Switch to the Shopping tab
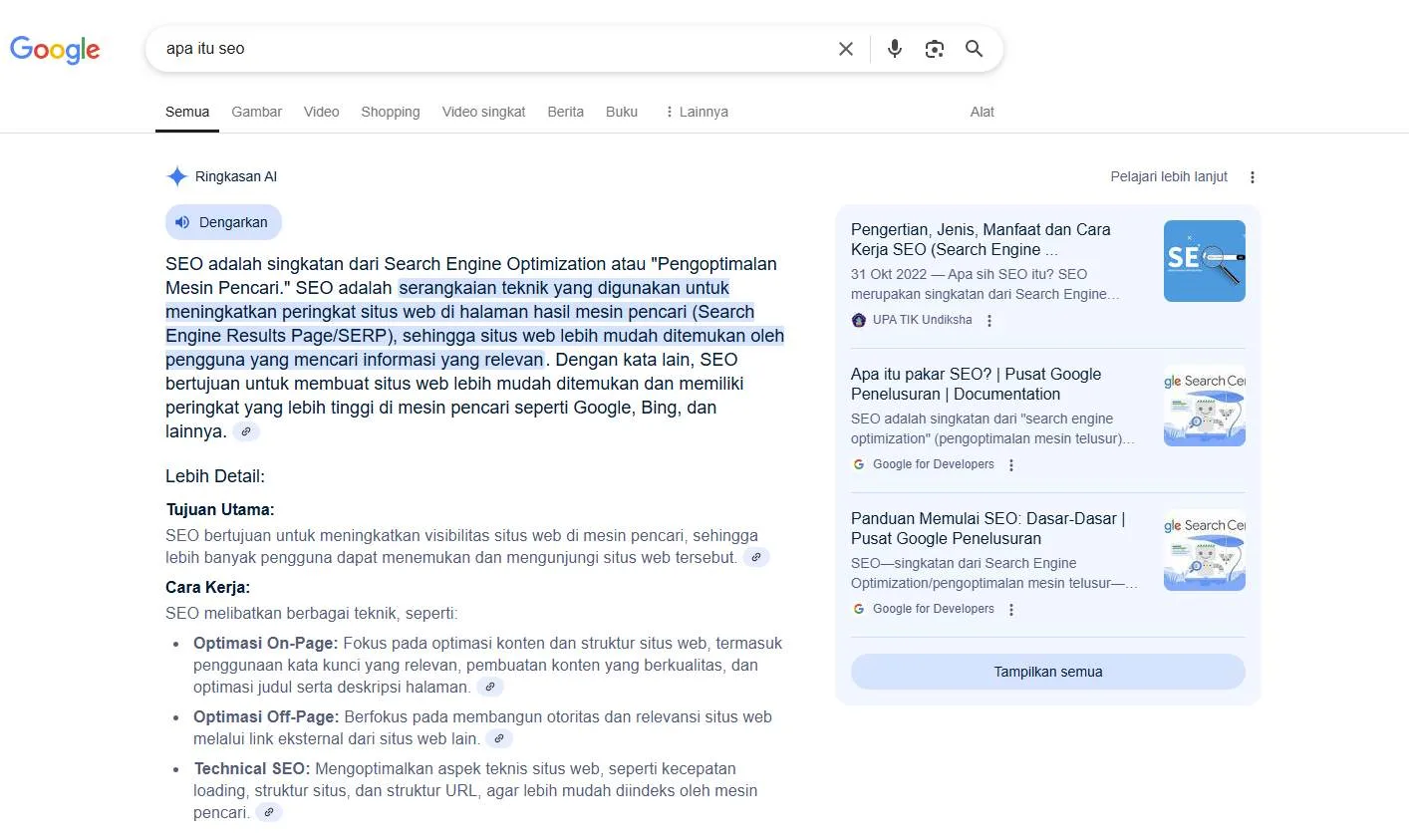 [391, 112]
